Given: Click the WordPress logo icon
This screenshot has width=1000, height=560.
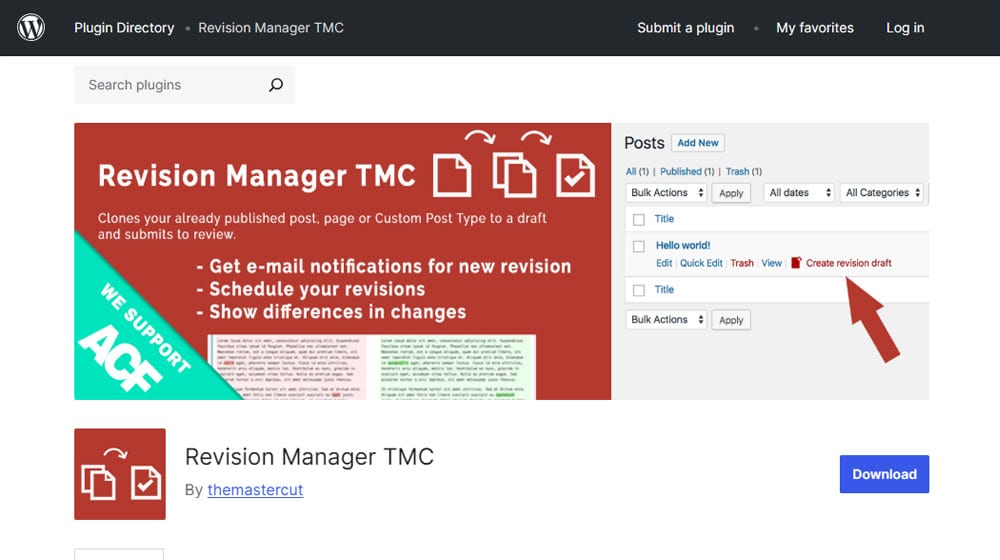Looking at the screenshot, I should (x=31, y=27).
